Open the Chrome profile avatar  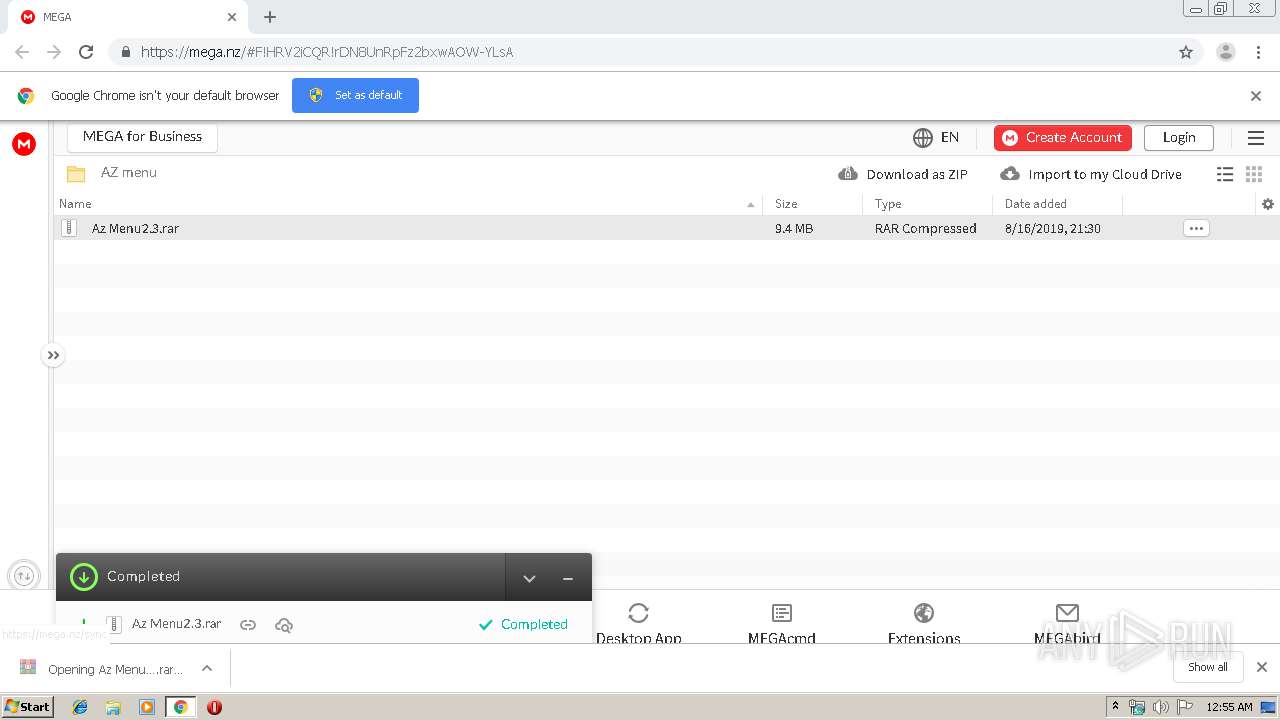coord(1225,52)
